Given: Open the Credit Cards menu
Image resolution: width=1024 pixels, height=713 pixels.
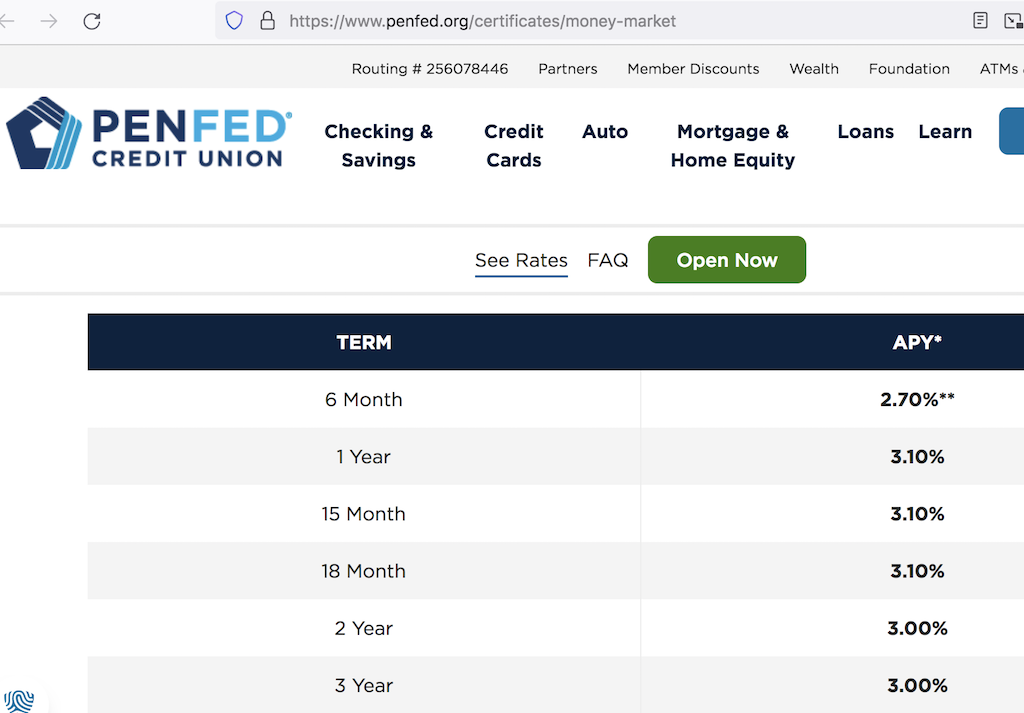Looking at the screenshot, I should (x=513, y=145).
